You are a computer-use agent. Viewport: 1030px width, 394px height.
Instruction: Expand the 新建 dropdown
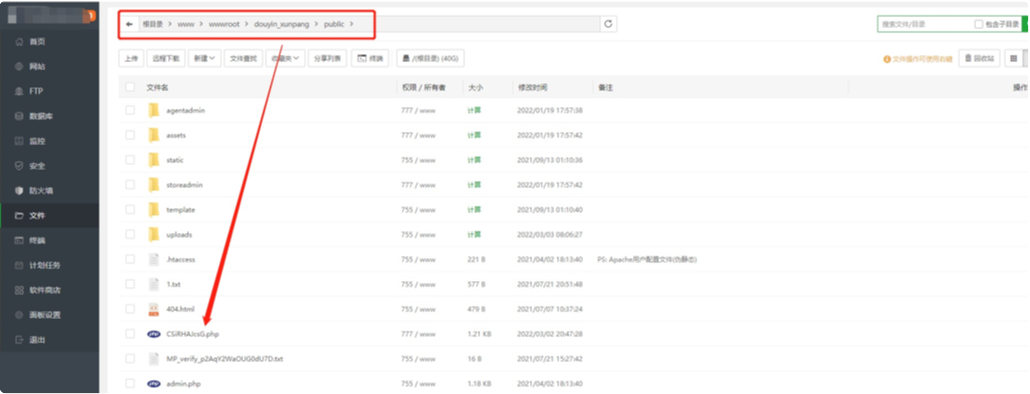click(204, 58)
